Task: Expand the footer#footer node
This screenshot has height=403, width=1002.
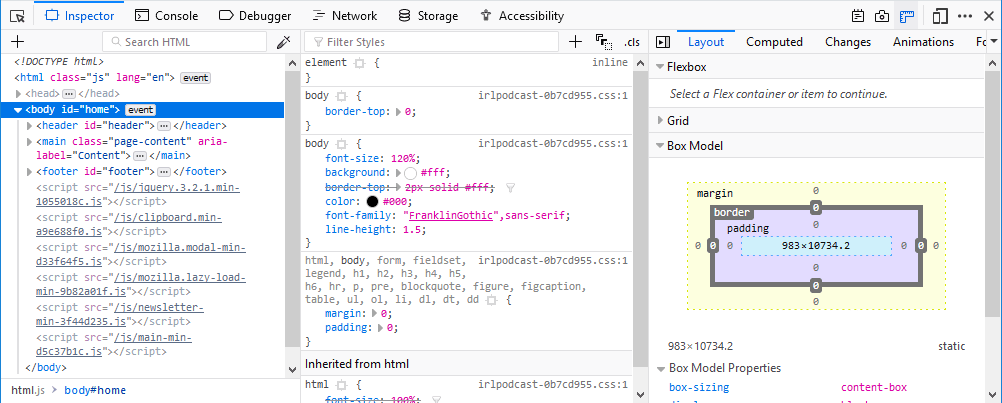Action: tap(29, 172)
